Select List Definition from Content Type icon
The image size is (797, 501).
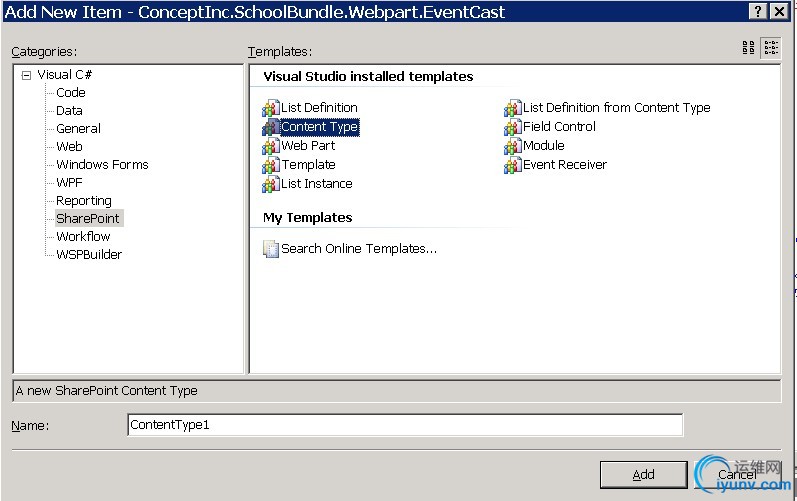(512, 108)
